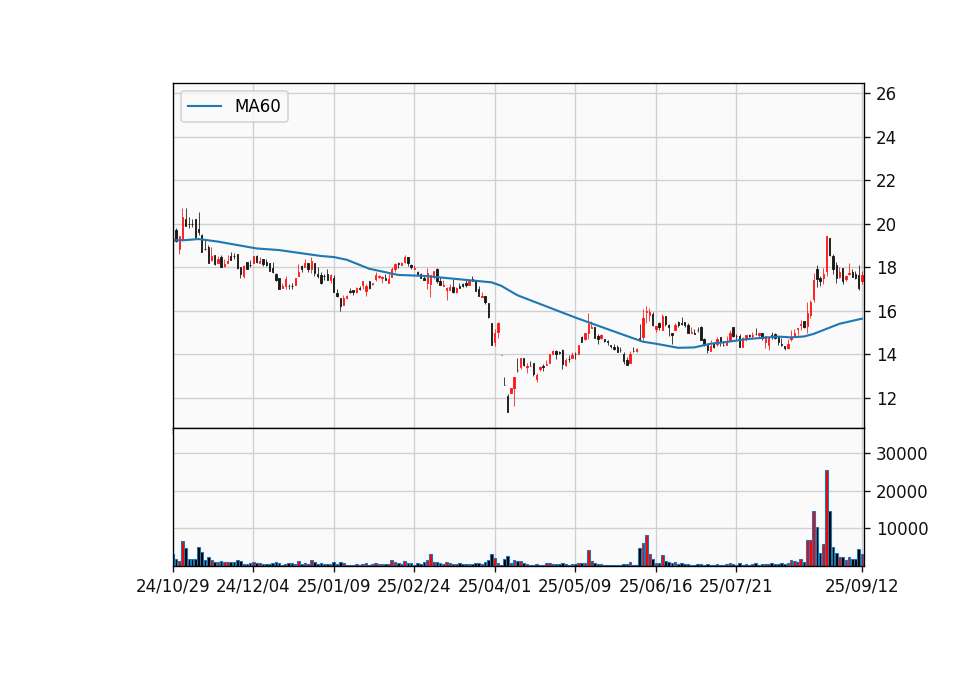This screenshot has width=960, height=690.
Task: Click price axis label 20
Action: [886, 225]
